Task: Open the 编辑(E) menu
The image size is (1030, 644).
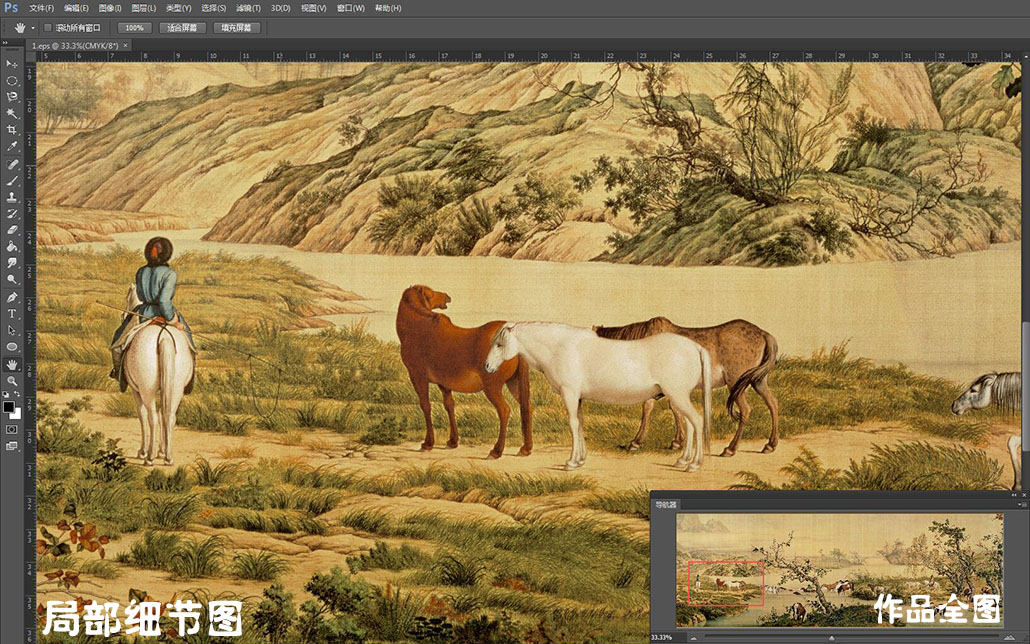Action: click(76, 9)
